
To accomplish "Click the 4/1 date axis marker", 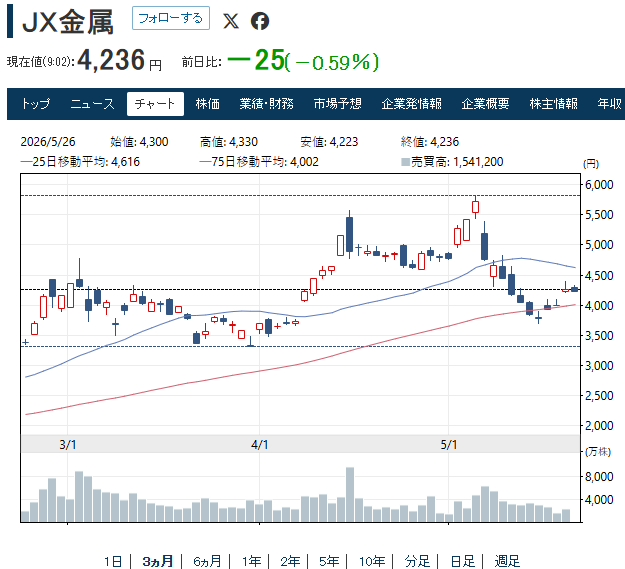I will point(259,444).
